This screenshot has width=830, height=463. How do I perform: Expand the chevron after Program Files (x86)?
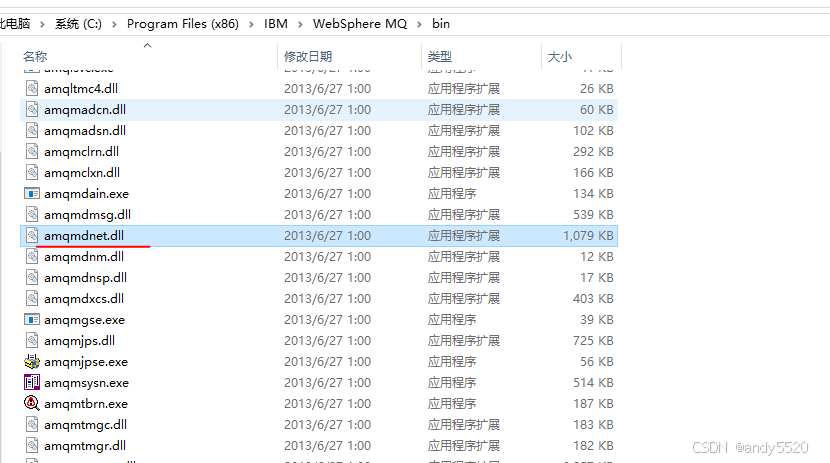251,24
